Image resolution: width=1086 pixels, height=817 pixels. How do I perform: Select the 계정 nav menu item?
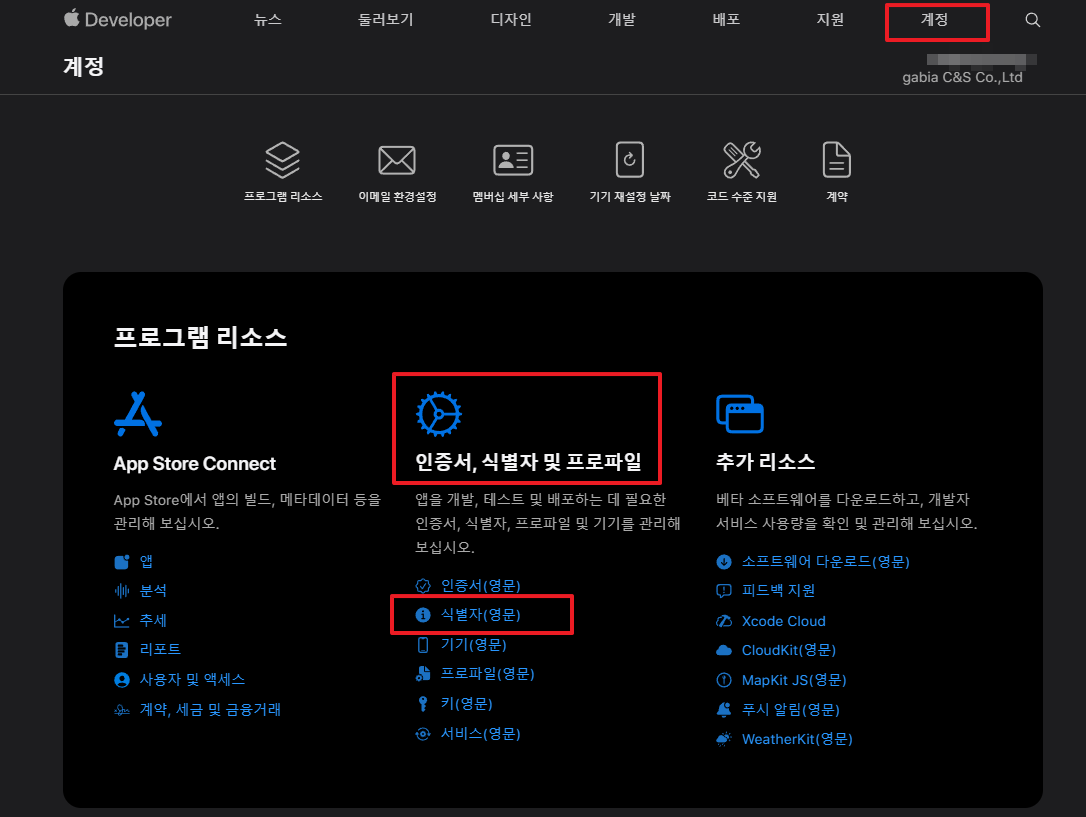coord(934,19)
